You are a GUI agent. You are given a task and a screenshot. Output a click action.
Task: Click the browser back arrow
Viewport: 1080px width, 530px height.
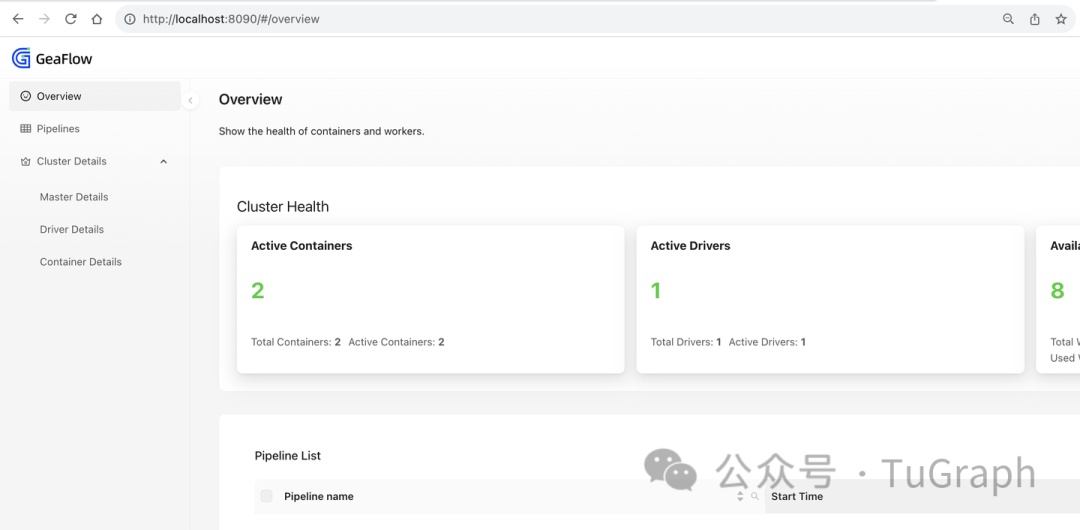pos(18,19)
